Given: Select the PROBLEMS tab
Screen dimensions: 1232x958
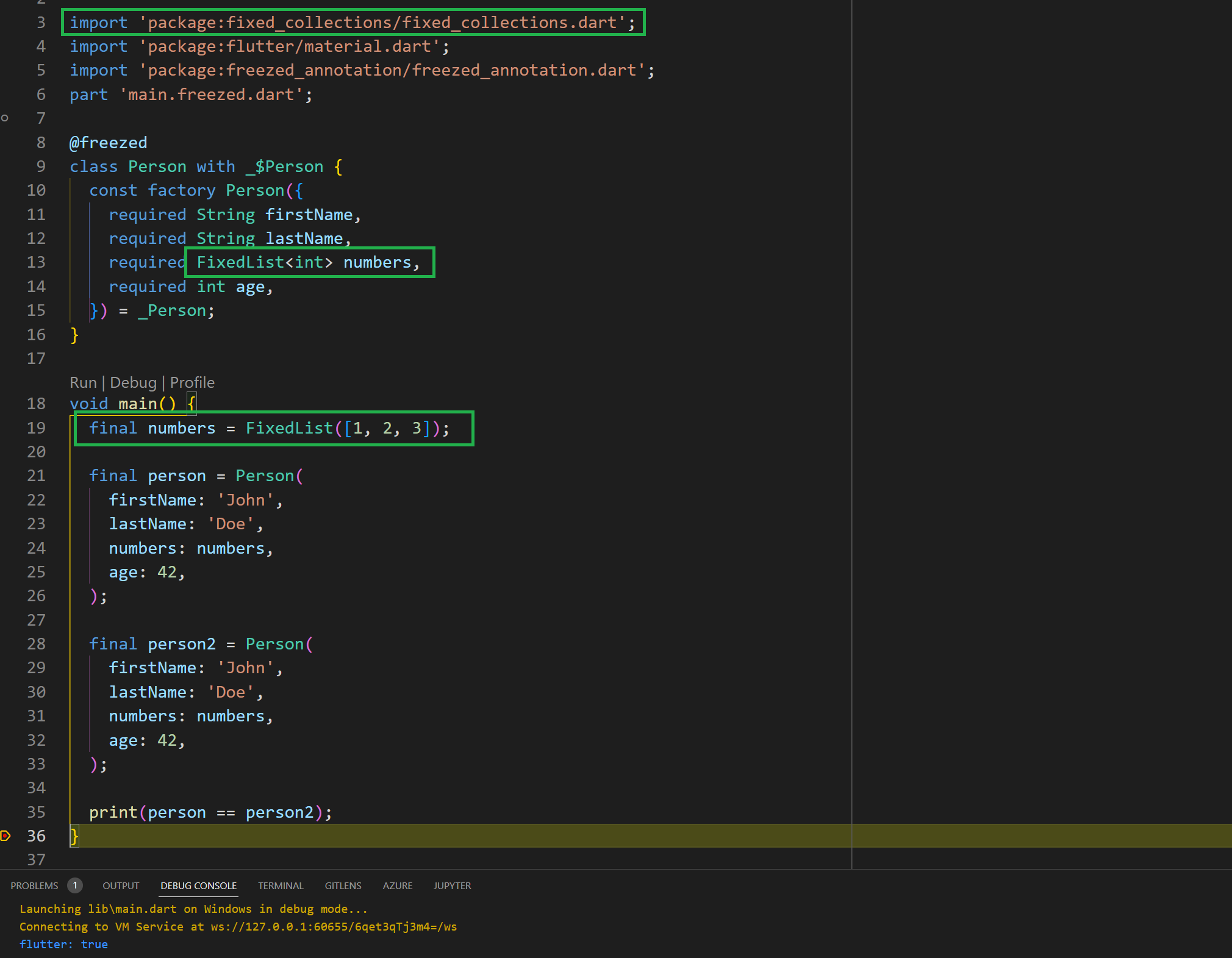Looking at the screenshot, I should click(x=41, y=885).
